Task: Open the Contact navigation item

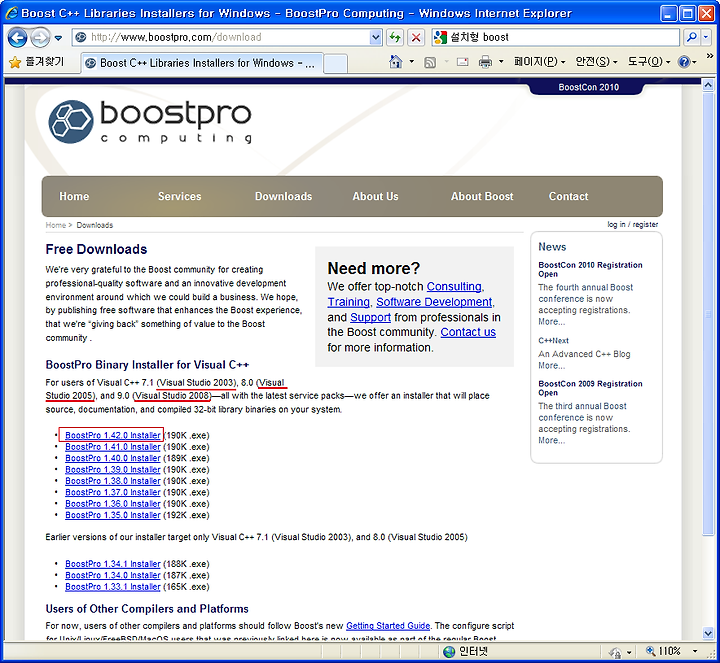Action: [x=568, y=197]
